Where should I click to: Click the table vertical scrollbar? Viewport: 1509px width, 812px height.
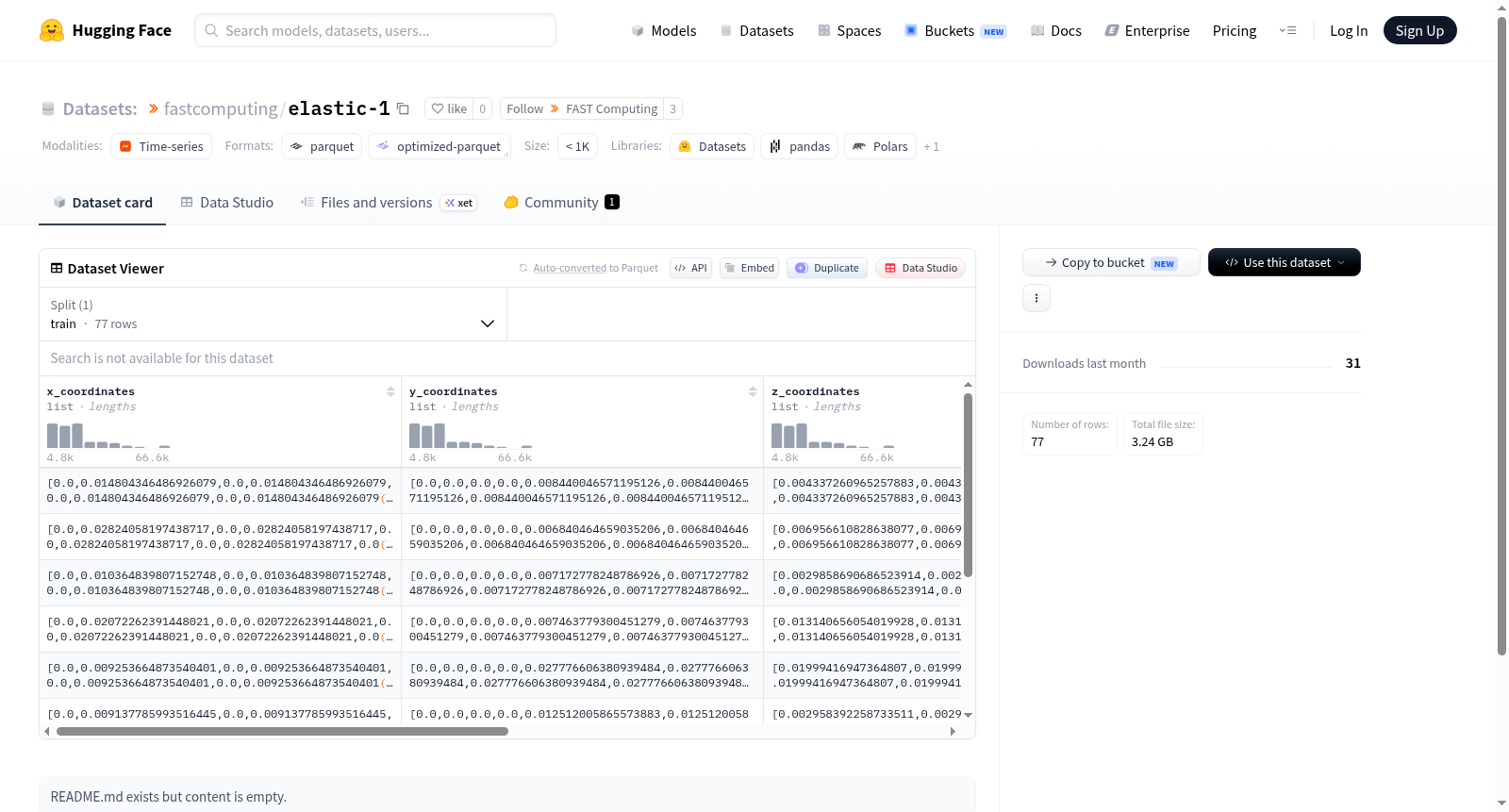click(968, 485)
